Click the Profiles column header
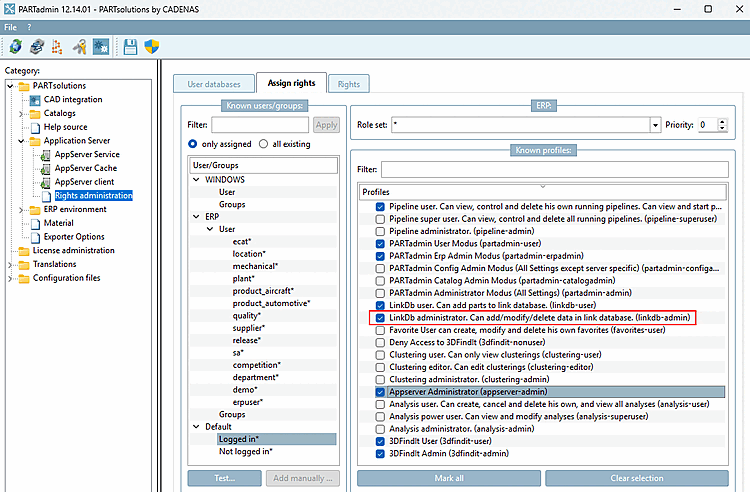Screen dimensions: 750x492 (x=542, y=192)
